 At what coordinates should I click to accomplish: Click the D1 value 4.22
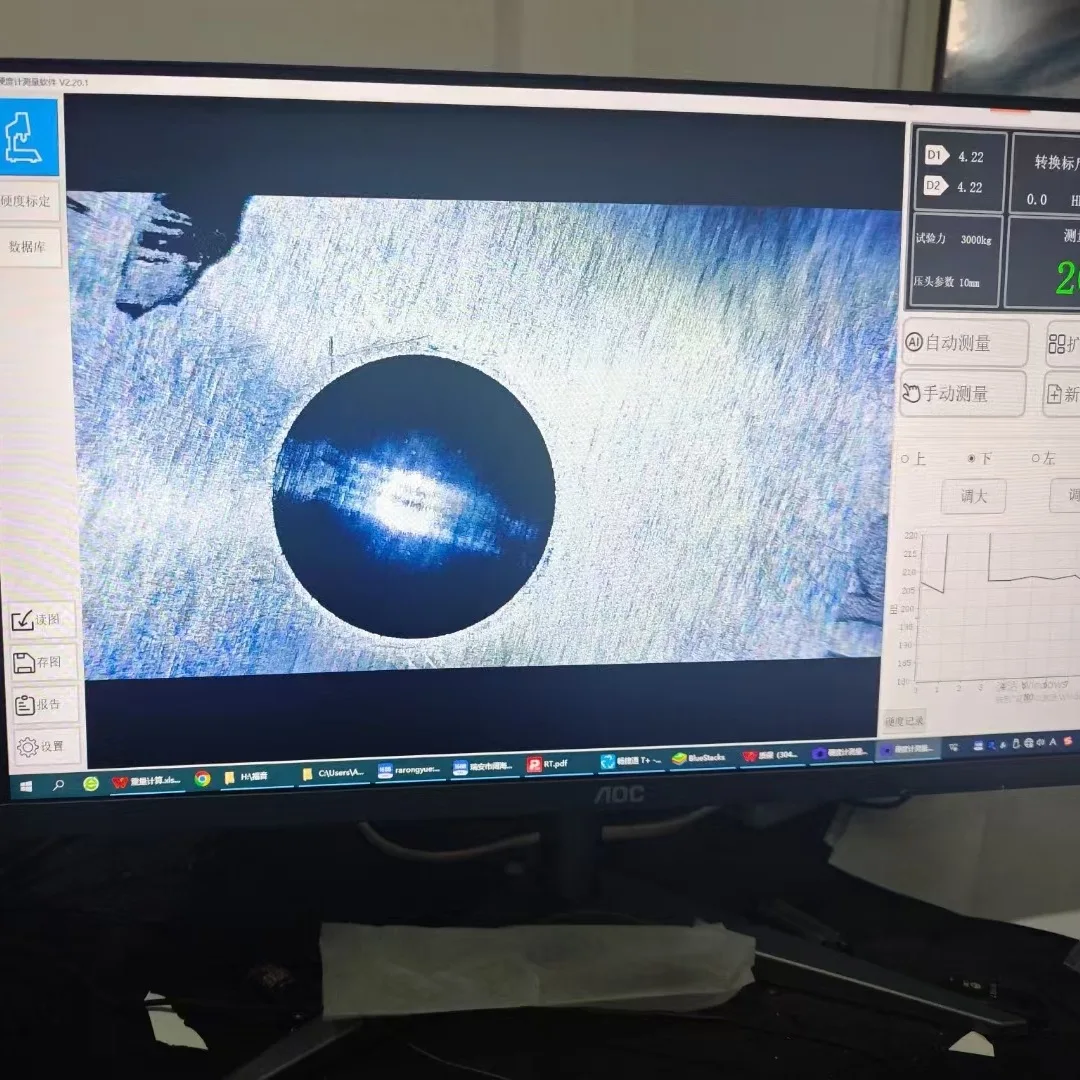pos(970,157)
